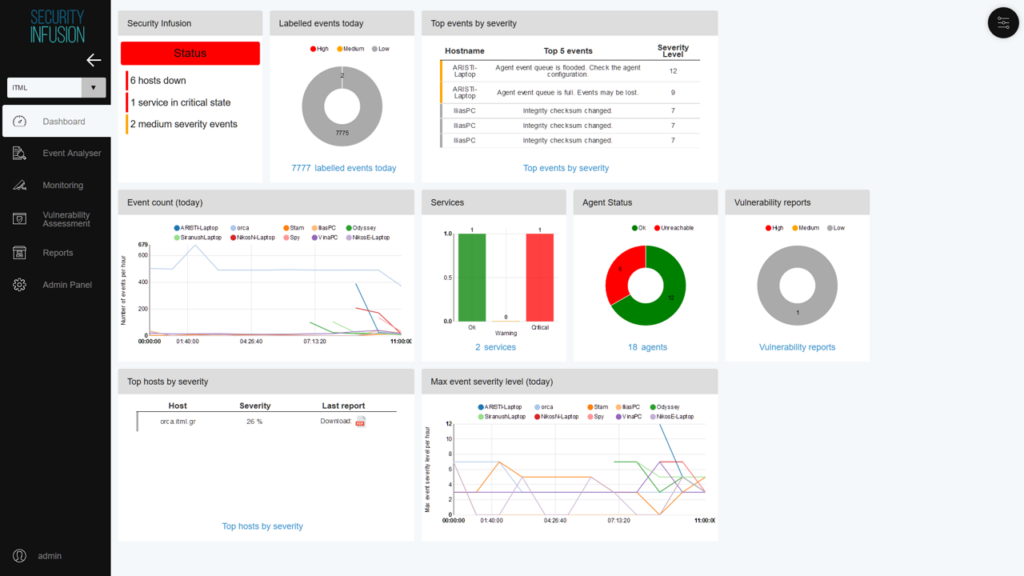Screen dimensions: 1024x576
Task: Click the Admin Panel gear icon
Action: [x=19, y=285]
